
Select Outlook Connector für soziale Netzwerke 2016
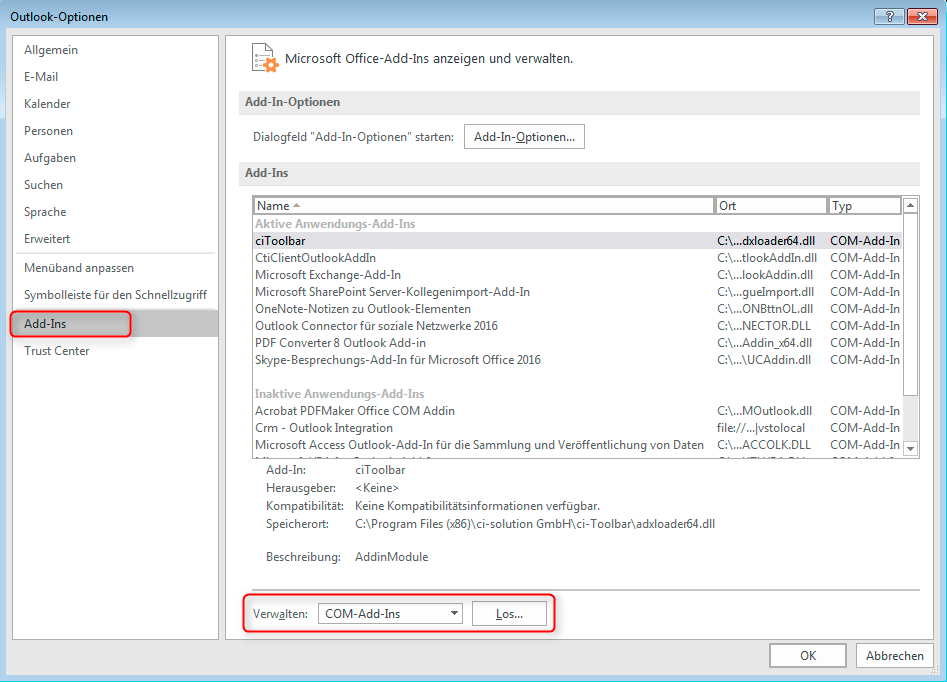tap(577, 326)
